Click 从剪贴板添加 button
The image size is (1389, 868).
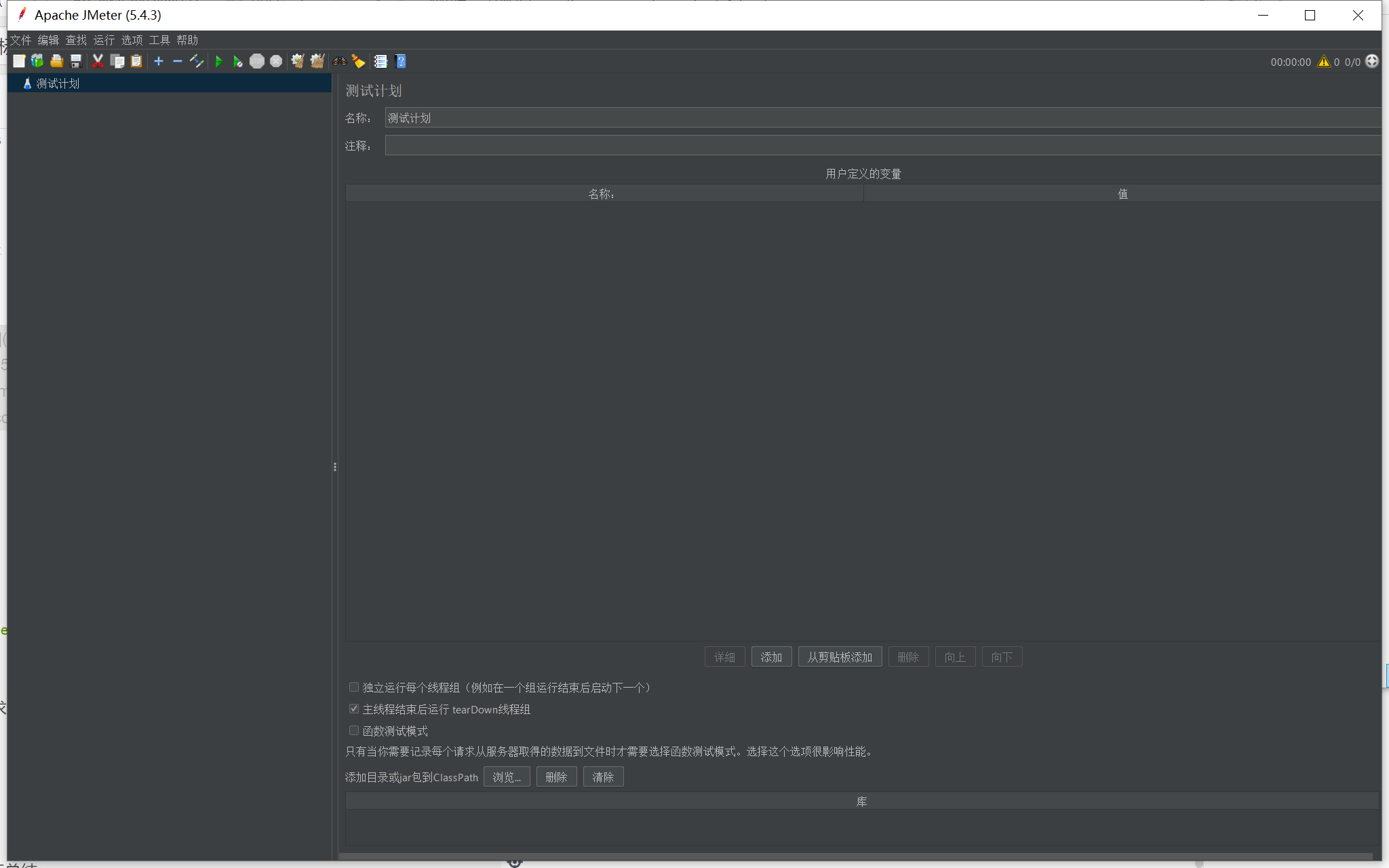click(840, 656)
